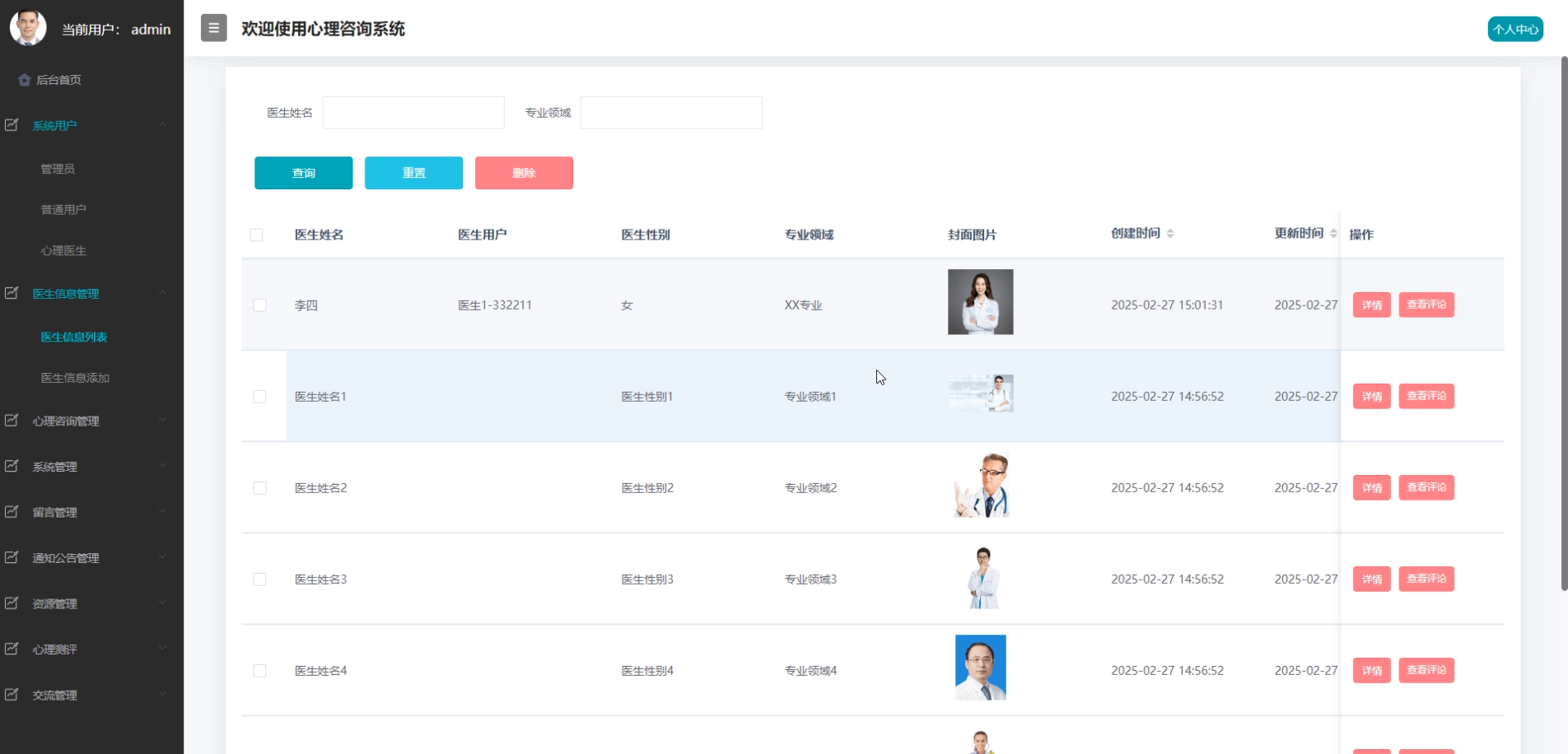The width and height of the screenshot is (1568, 754).
Task: Click the edit icon beside 系统管理
Action: pos(12,466)
